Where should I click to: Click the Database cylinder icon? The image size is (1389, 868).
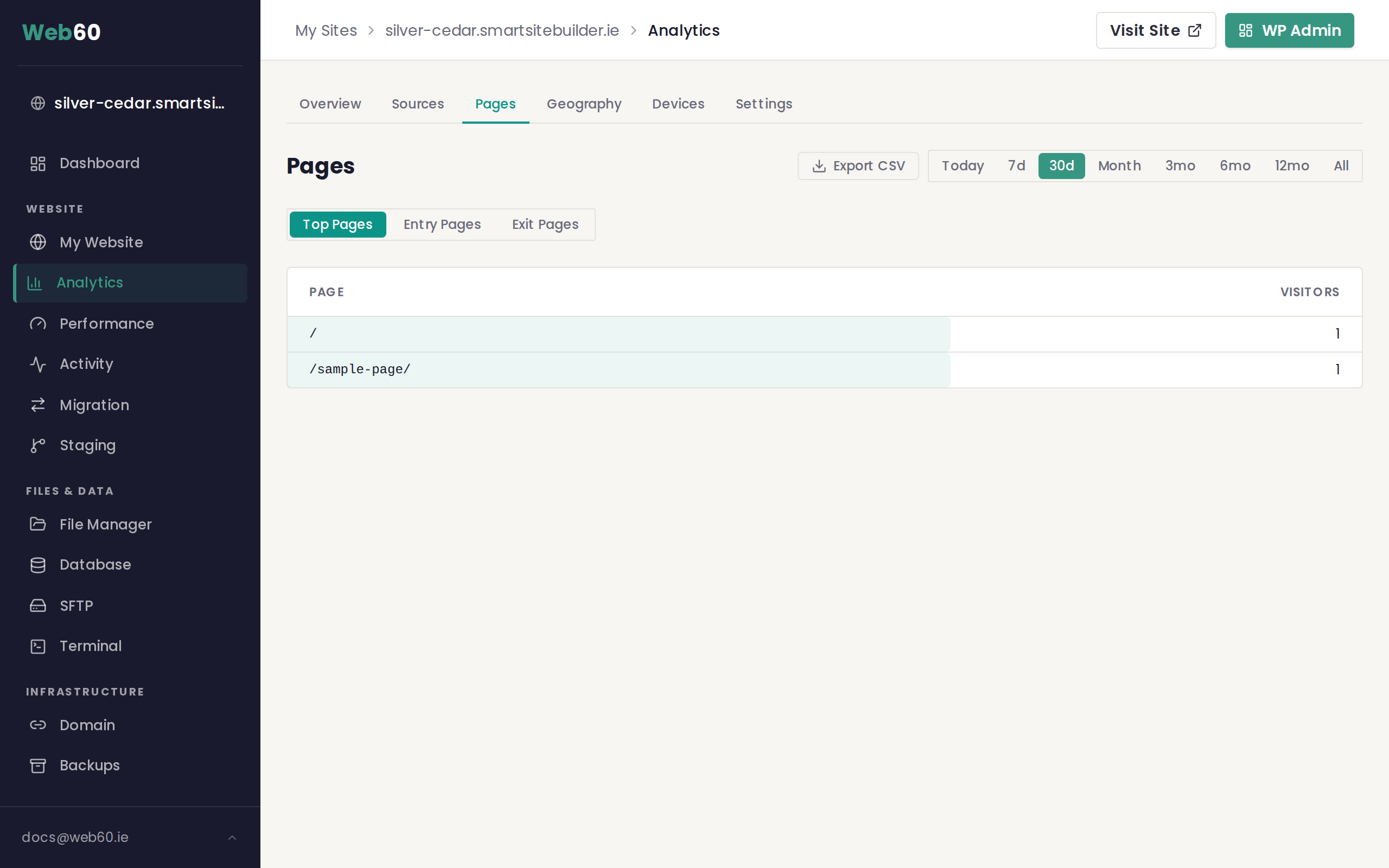click(38, 565)
